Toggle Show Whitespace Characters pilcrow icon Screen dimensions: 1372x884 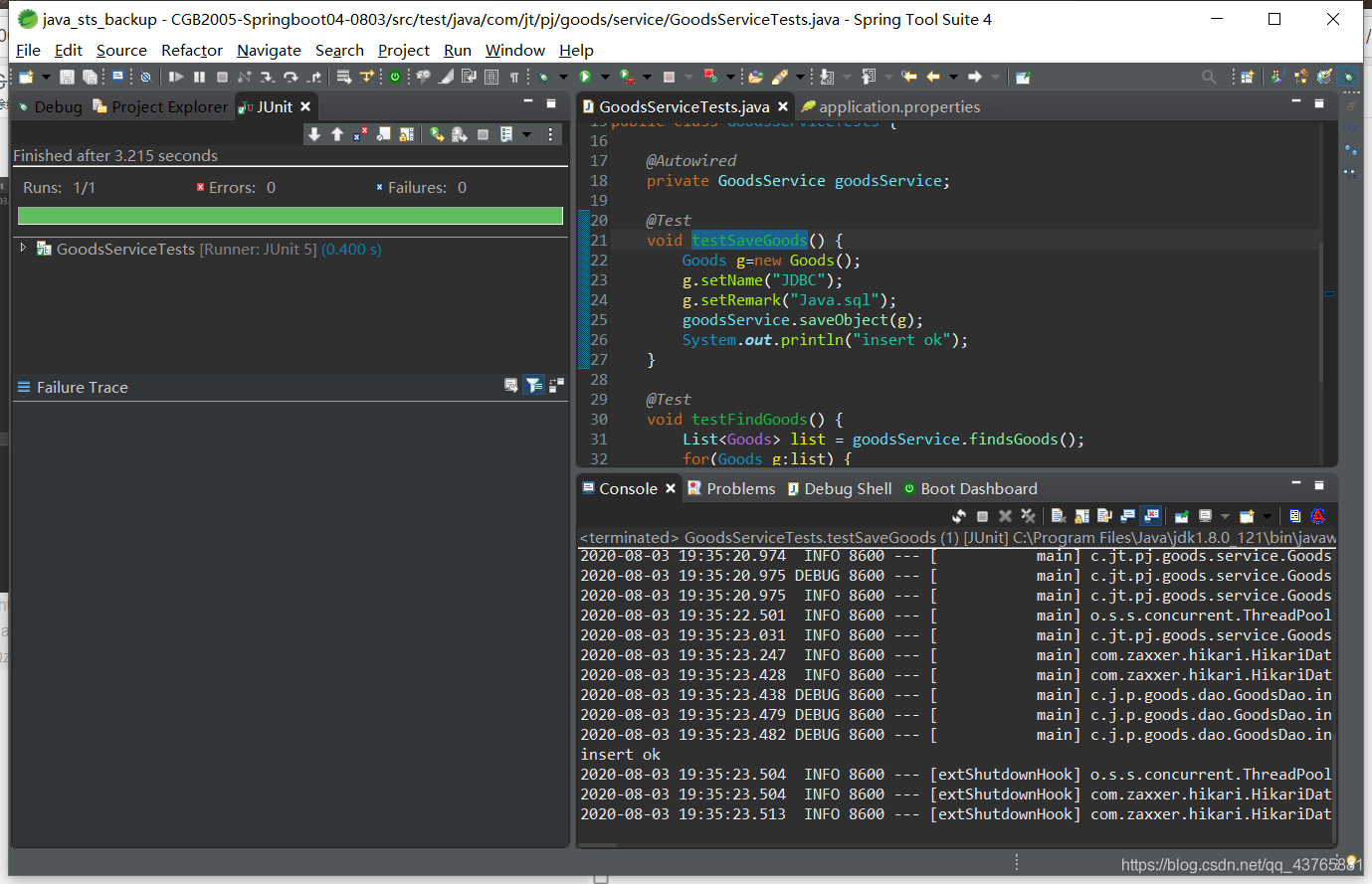click(514, 77)
